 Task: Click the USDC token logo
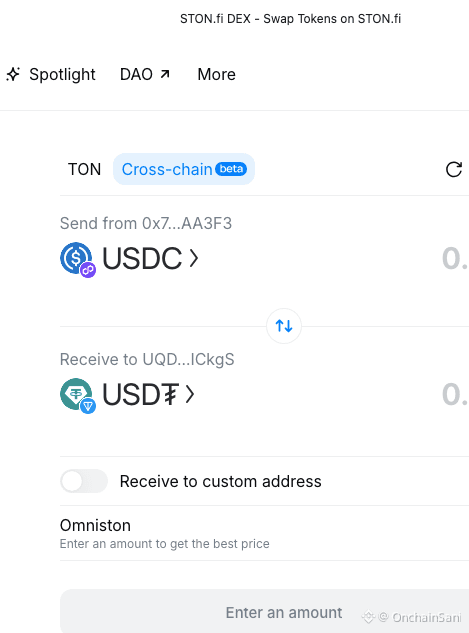(75, 258)
